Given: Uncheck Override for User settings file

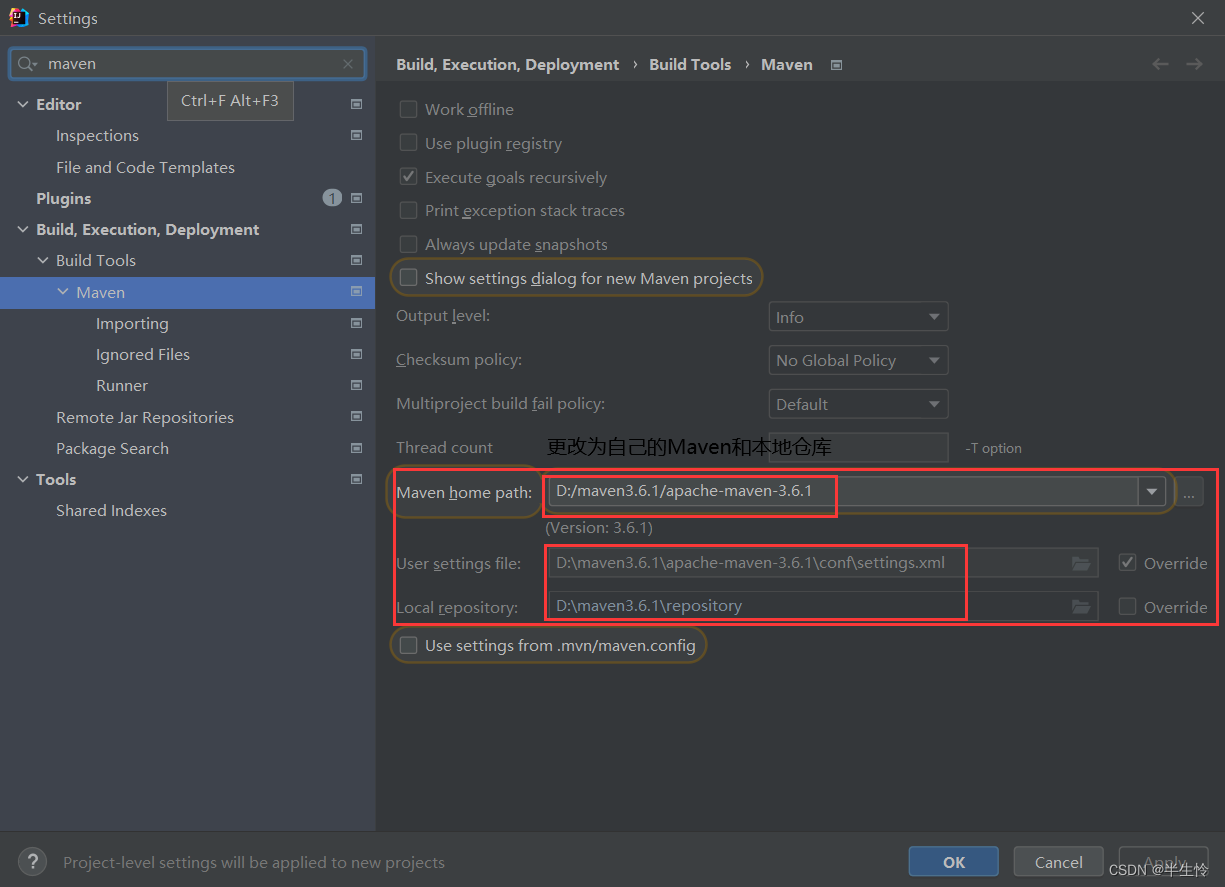Looking at the screenshot, I should (x=1127, y=563).
